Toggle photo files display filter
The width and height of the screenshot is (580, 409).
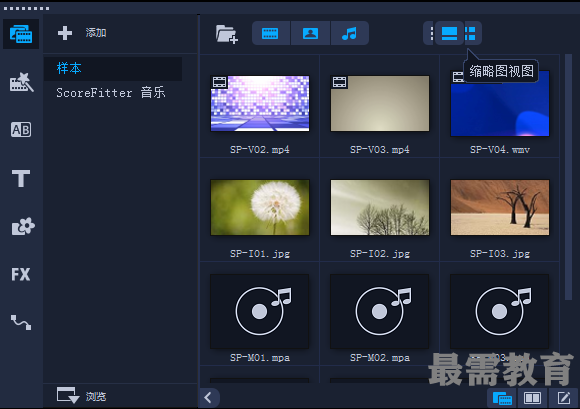(x=310, y=33)
